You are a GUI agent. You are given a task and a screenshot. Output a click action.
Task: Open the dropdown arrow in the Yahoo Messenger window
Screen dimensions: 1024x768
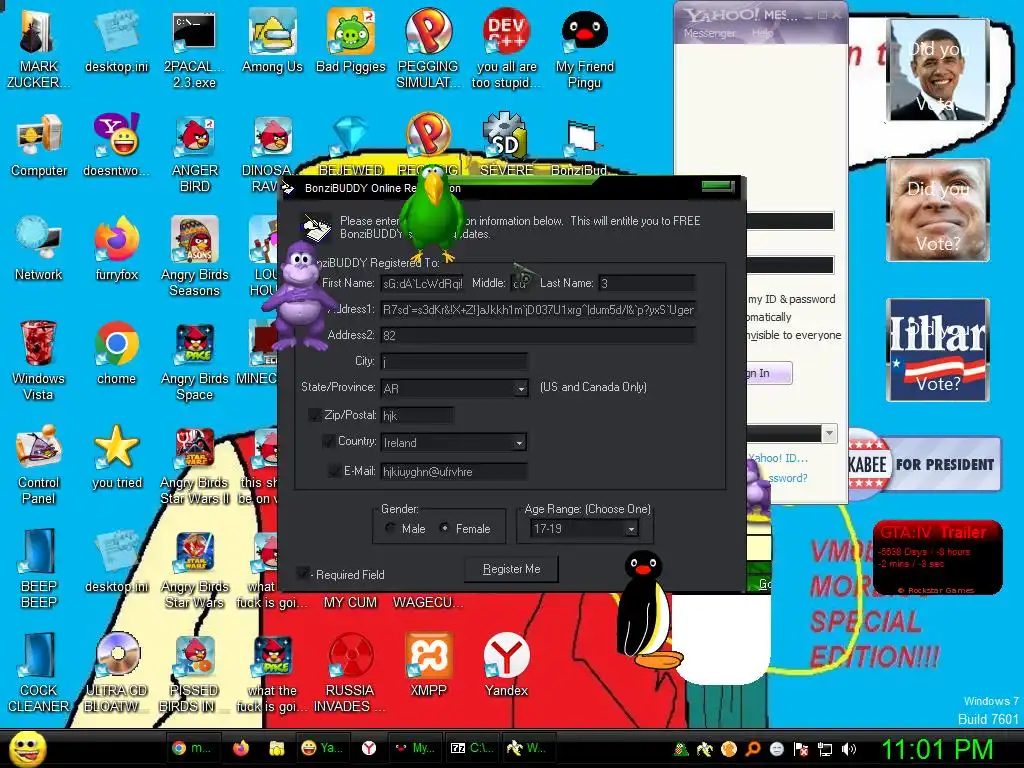[829, 433]
